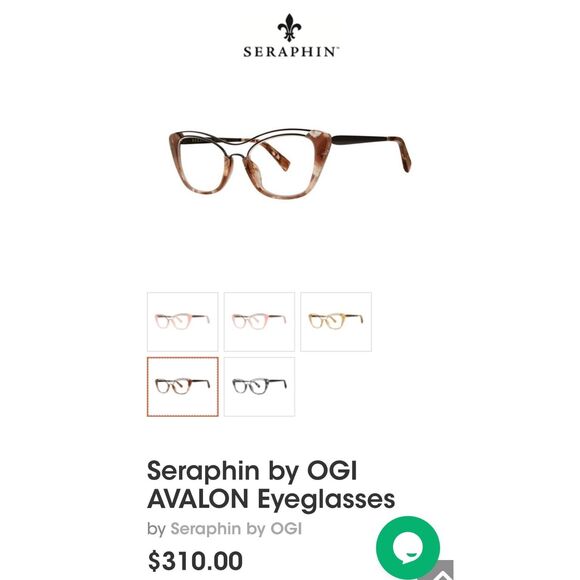580x580 pixels.
Task: Open the gray 'Seraphin by OGI' brand link
Action: point(236,529)
